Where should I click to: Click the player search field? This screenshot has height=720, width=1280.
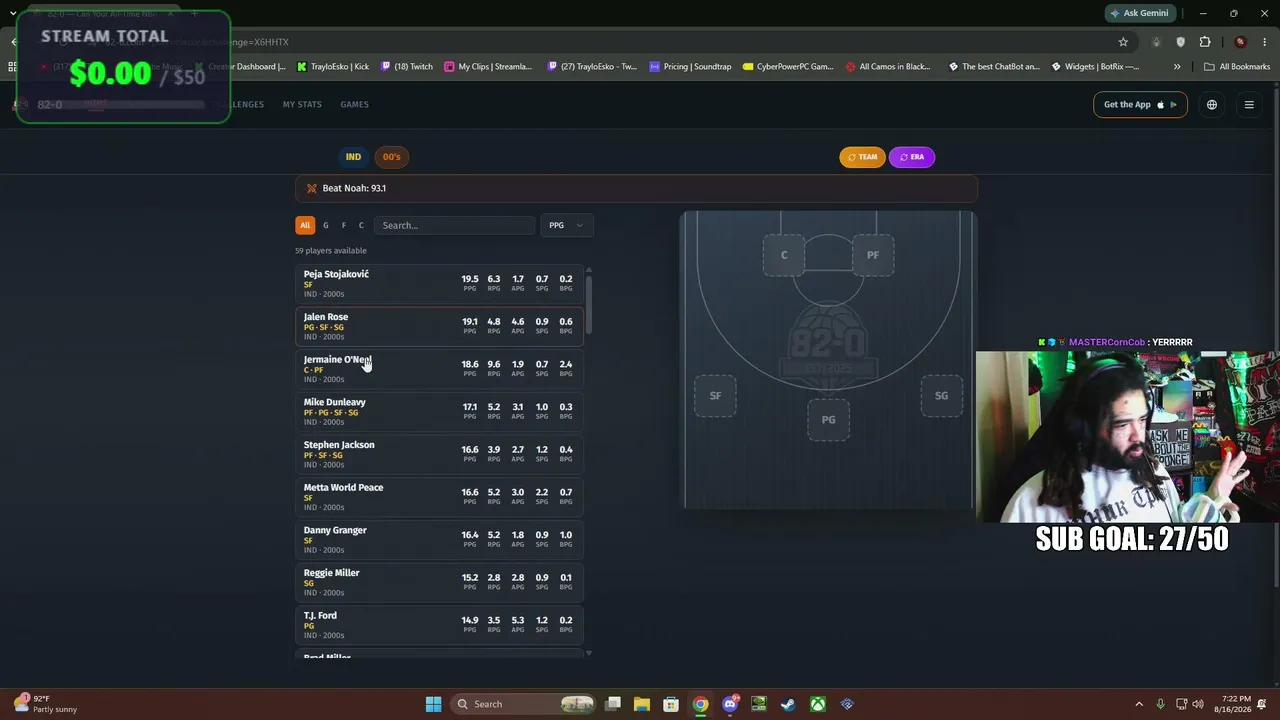[455, 225]
